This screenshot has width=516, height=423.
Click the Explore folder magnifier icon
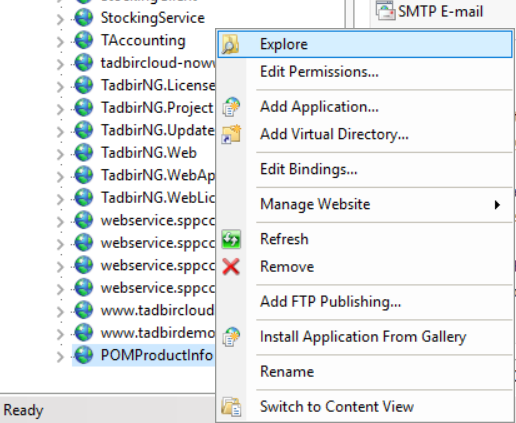pos(231,44)
